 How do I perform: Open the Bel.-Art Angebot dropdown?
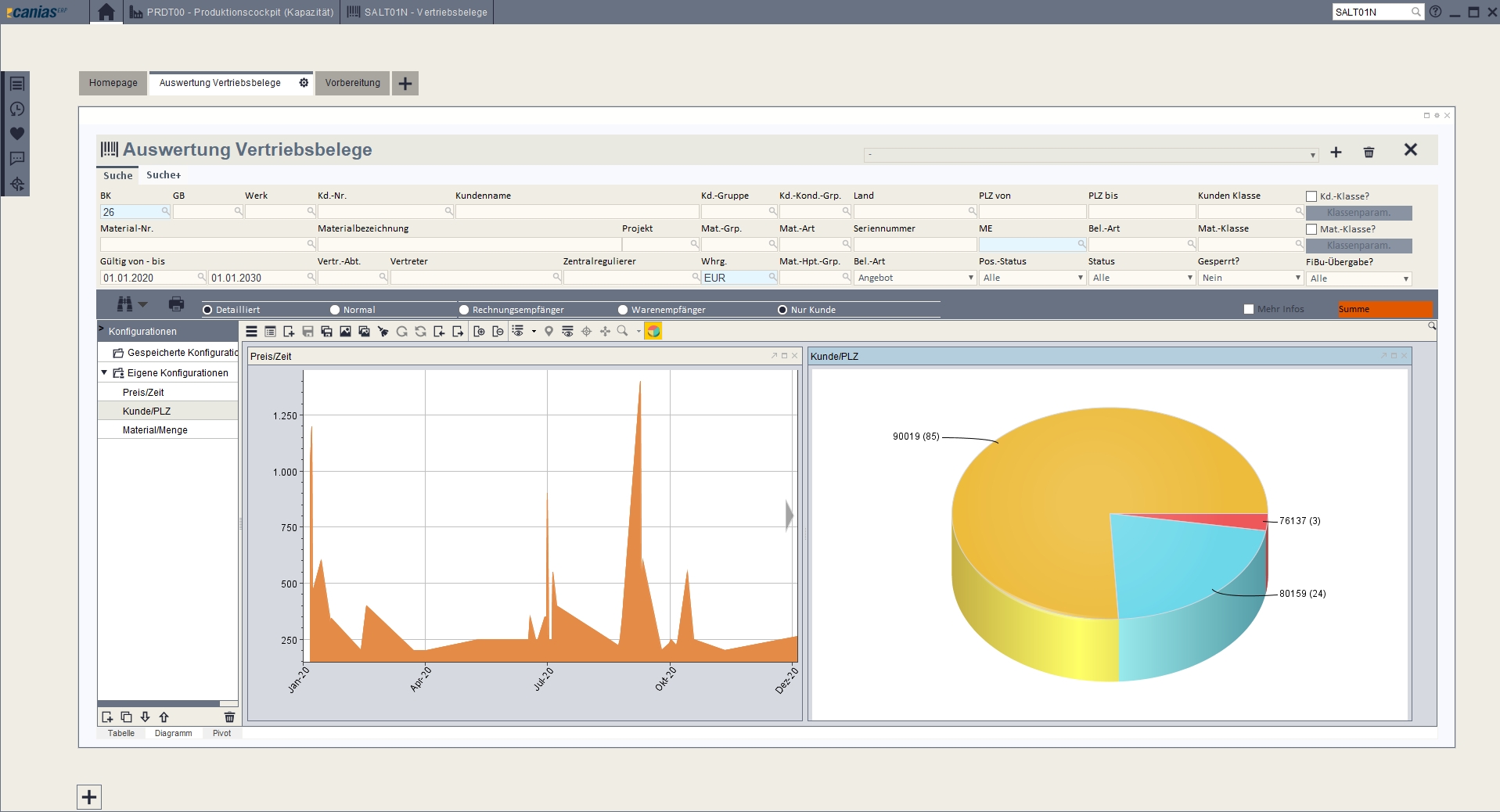pos(914,278)
